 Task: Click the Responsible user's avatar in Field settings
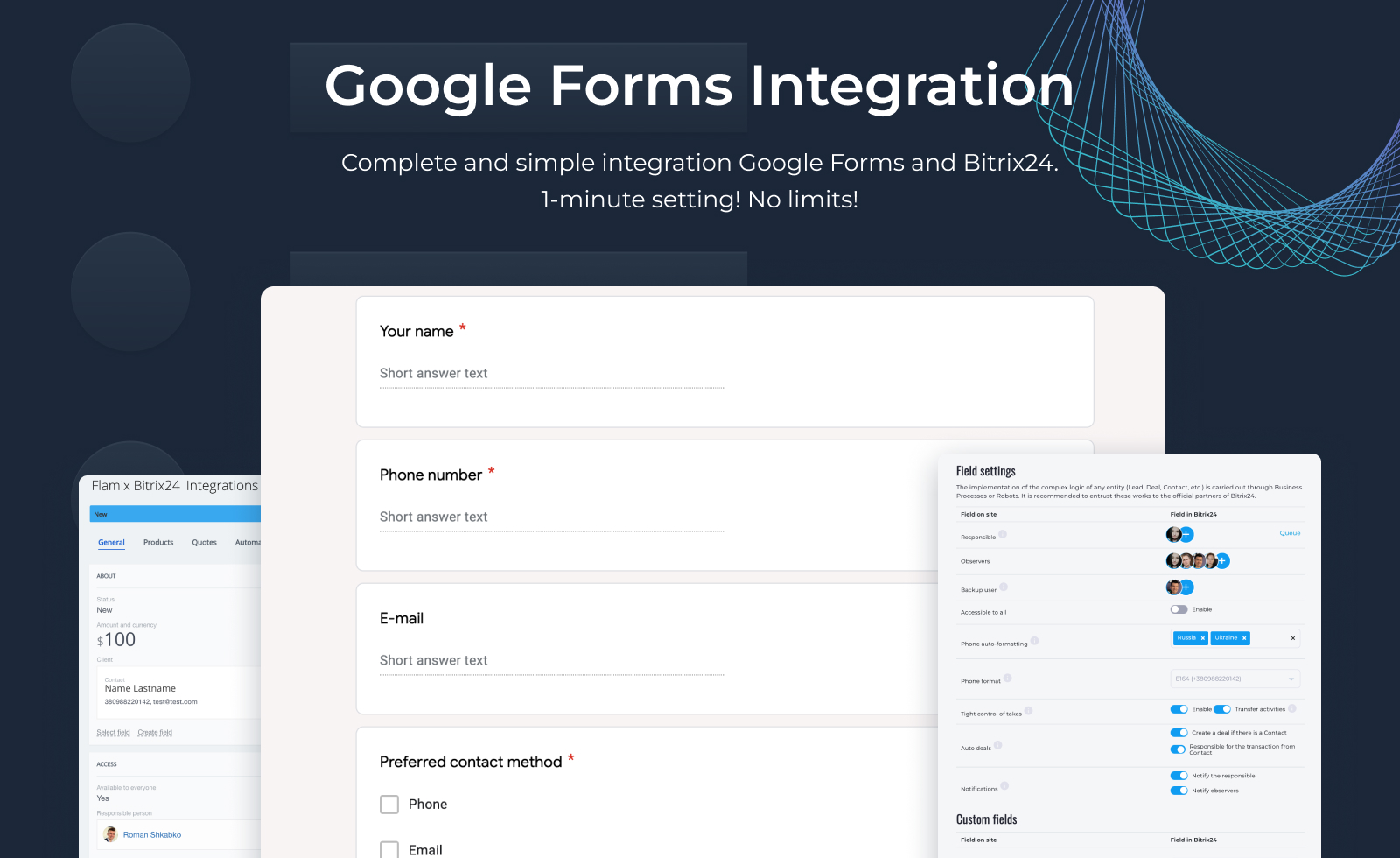coord(1173,535)
